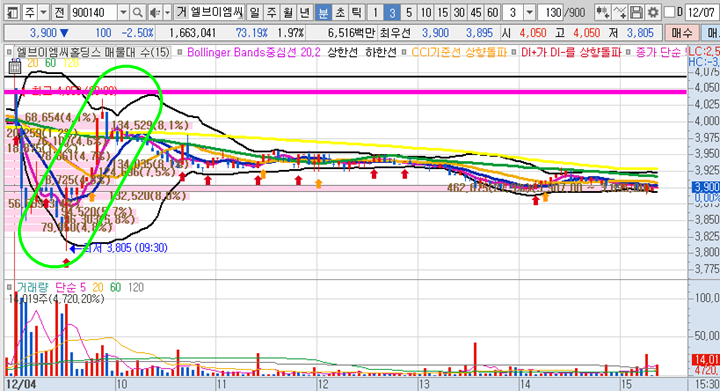
Task: Click the 12/04 date label on time axis
Action: (x=21, y=384)
